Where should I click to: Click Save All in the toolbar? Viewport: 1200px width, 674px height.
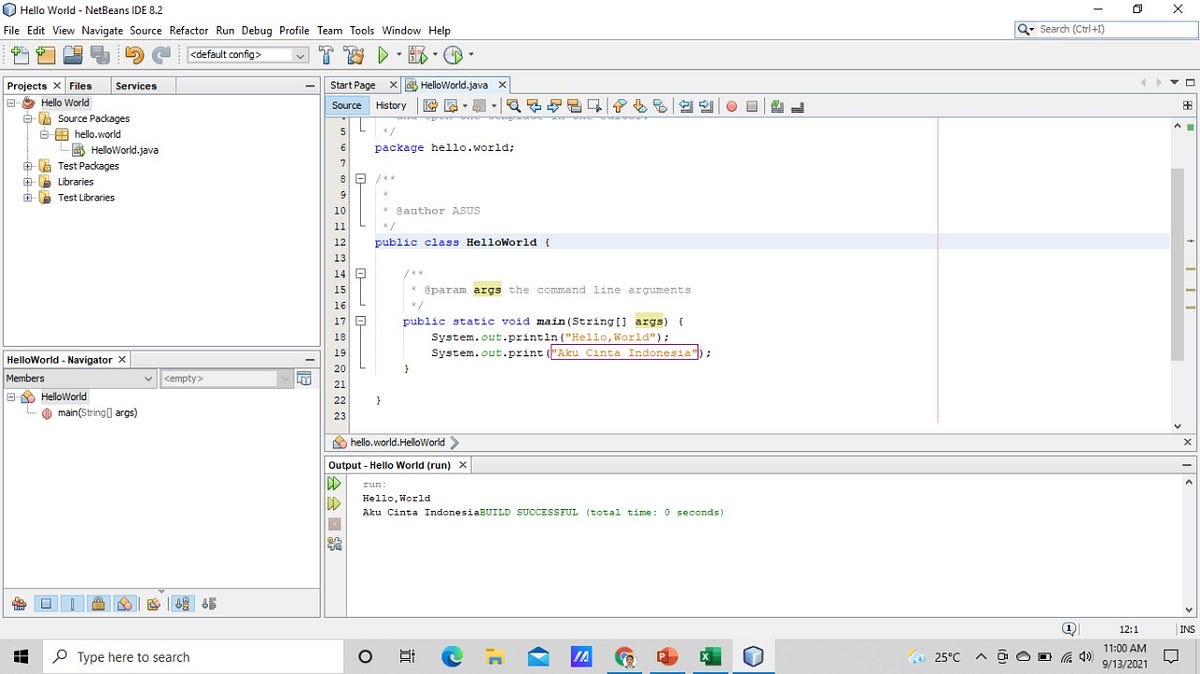tap(100, 55)
